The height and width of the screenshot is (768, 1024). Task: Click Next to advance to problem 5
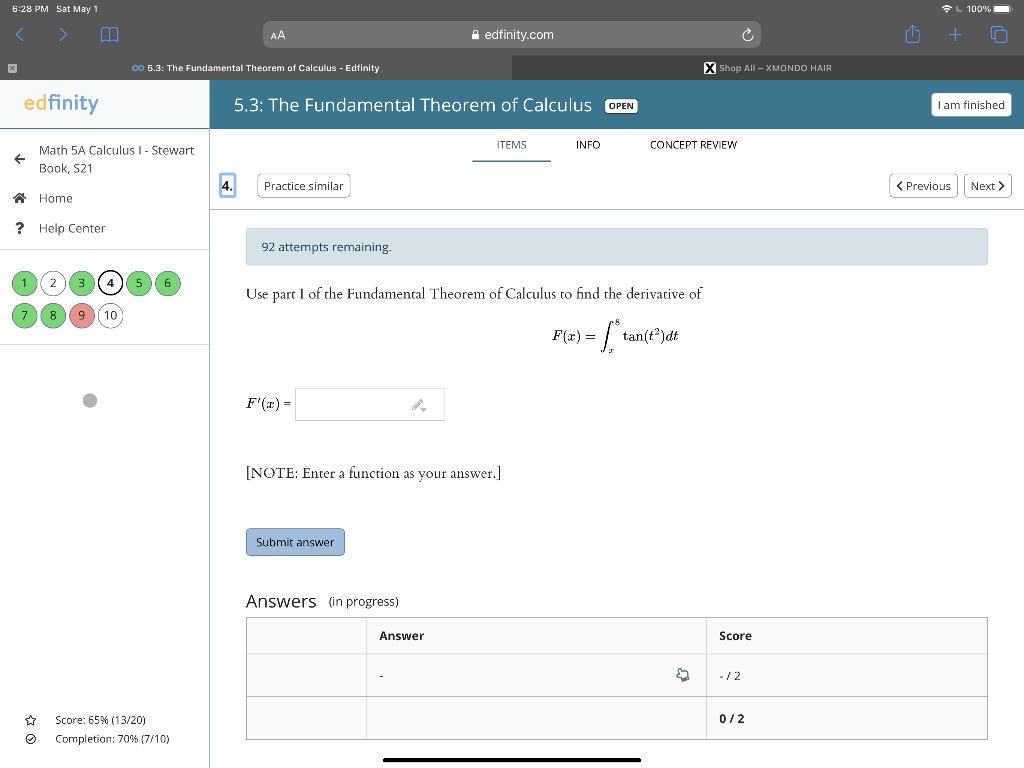click(x=987, y=185)
